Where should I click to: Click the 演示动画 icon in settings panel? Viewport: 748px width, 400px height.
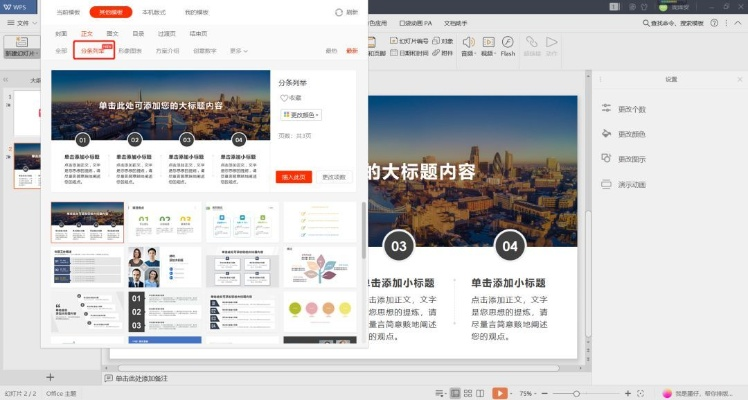click(607, 184)
